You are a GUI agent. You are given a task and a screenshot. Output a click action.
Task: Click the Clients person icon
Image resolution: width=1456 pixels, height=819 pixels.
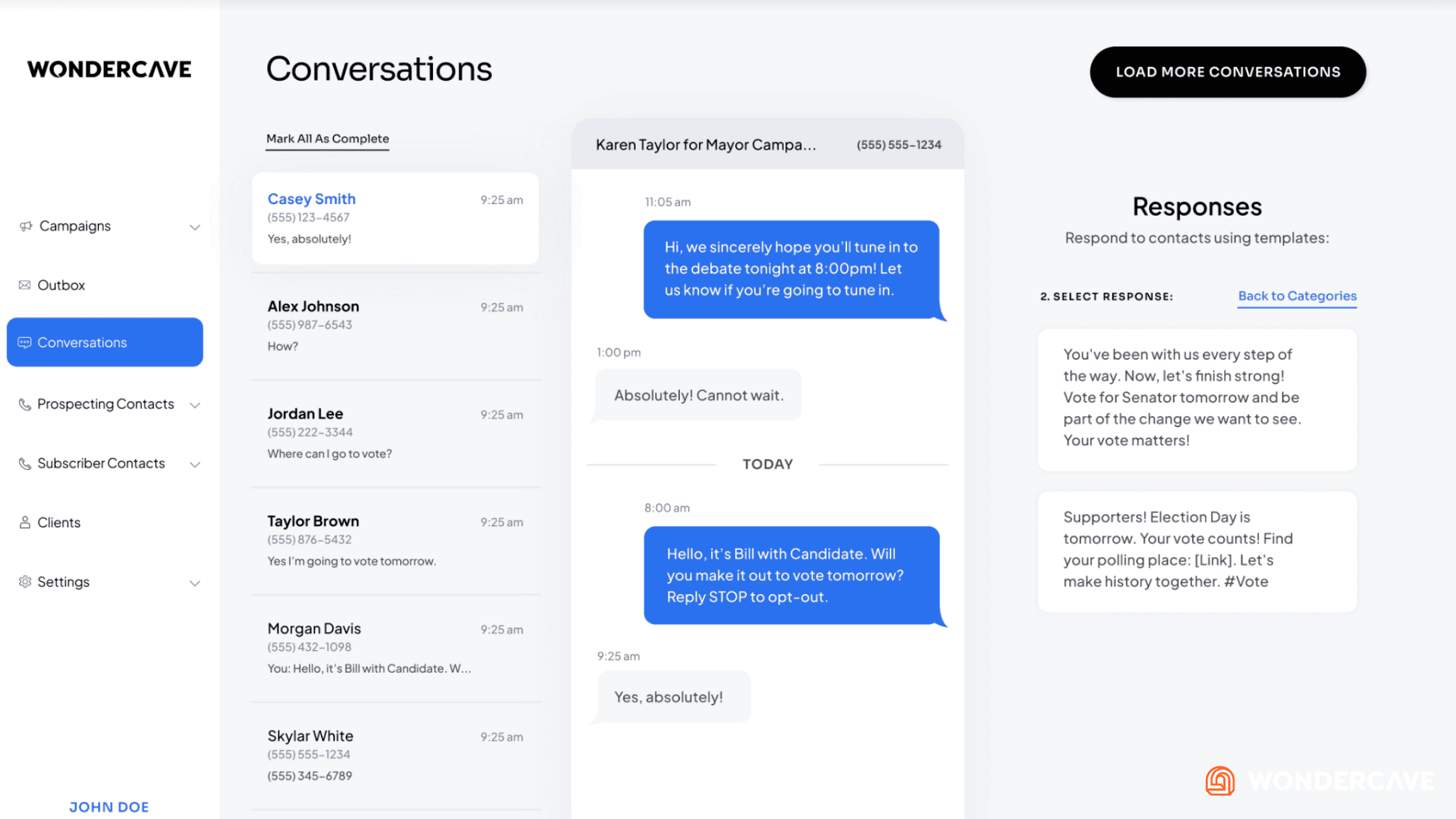(25, 523)
